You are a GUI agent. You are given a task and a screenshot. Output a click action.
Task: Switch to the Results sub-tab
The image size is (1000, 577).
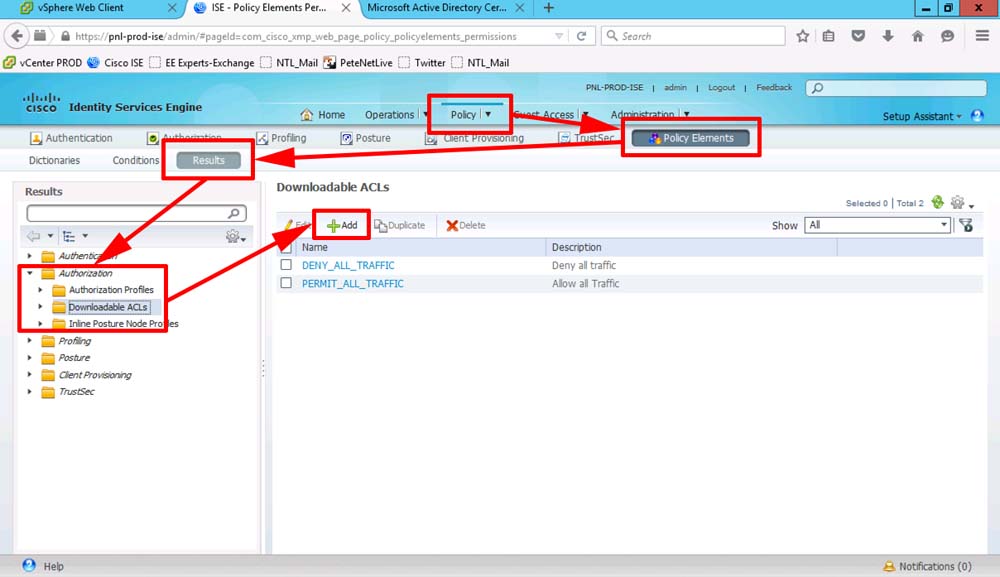point(209,160)
